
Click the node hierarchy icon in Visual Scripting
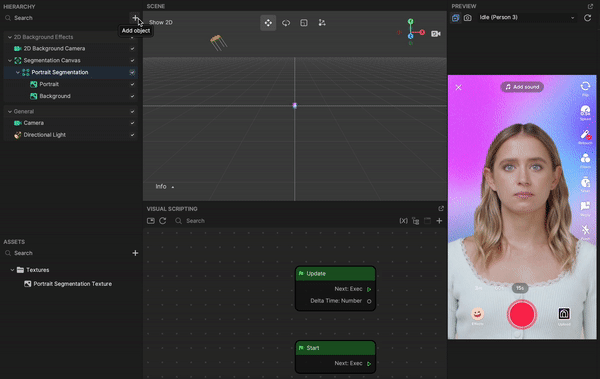tap(416, 221)
